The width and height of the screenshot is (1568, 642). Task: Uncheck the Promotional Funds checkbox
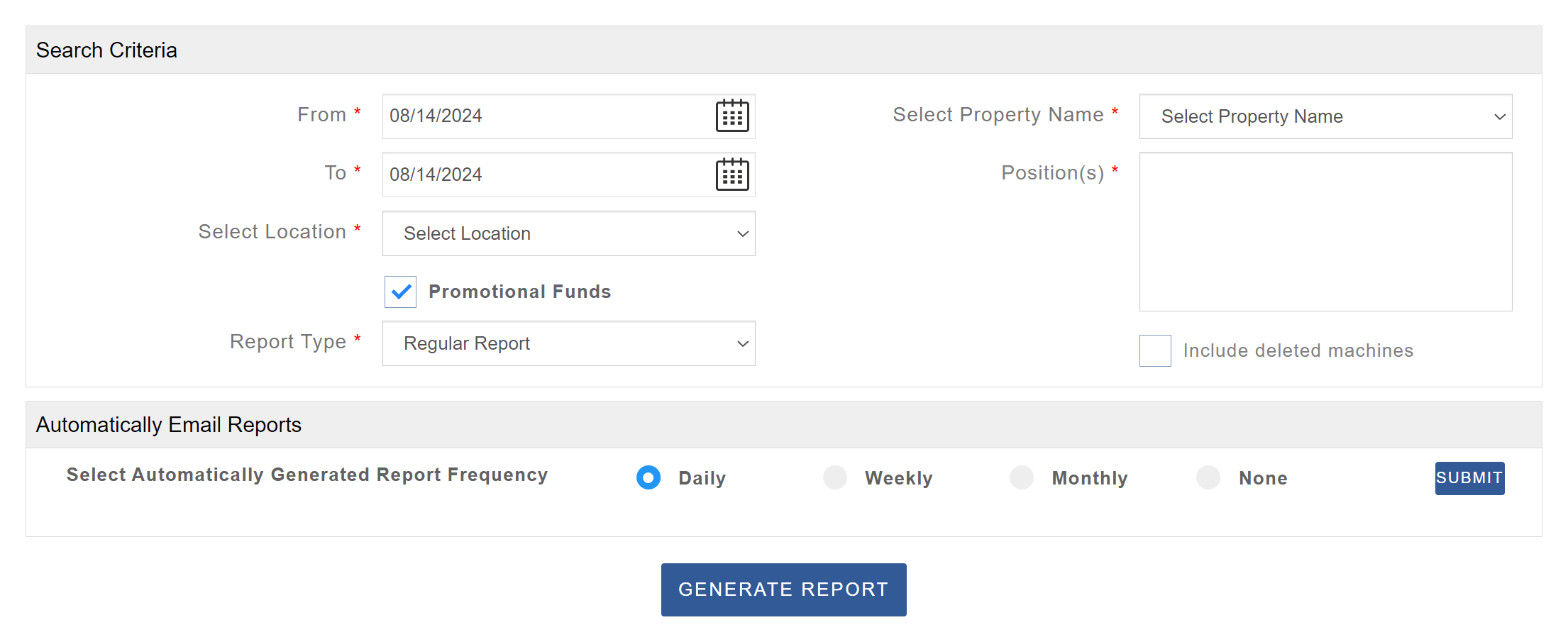[401, 292]
